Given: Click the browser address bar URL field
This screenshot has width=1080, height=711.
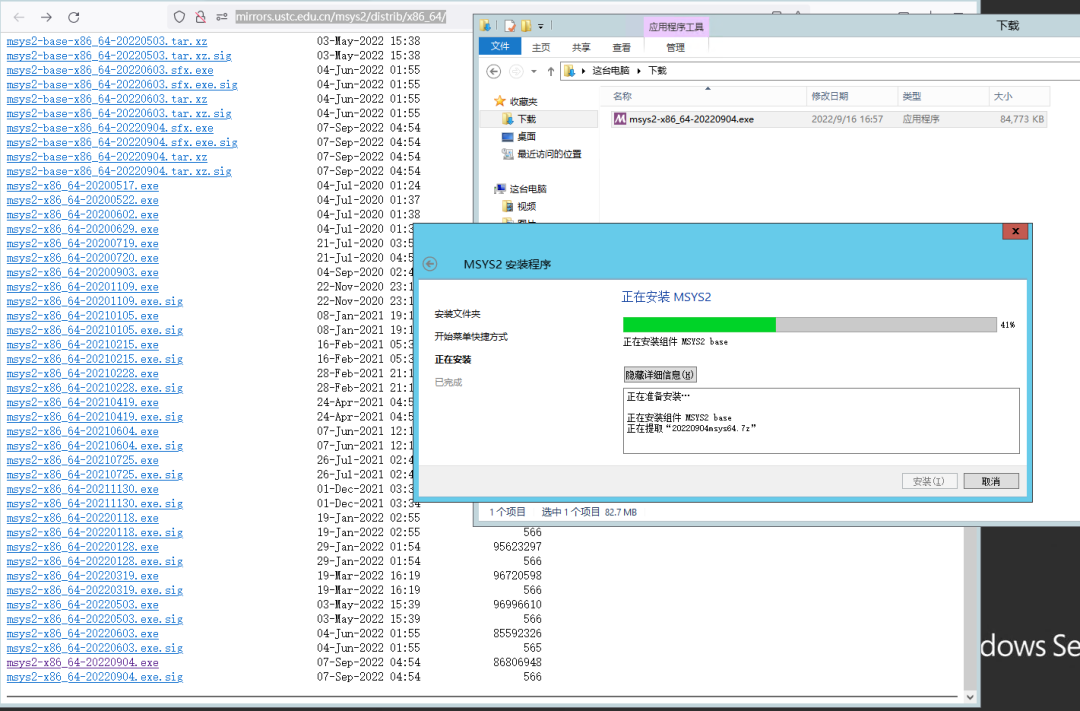Looking at the screenshot, I should [x=342, y=16].
